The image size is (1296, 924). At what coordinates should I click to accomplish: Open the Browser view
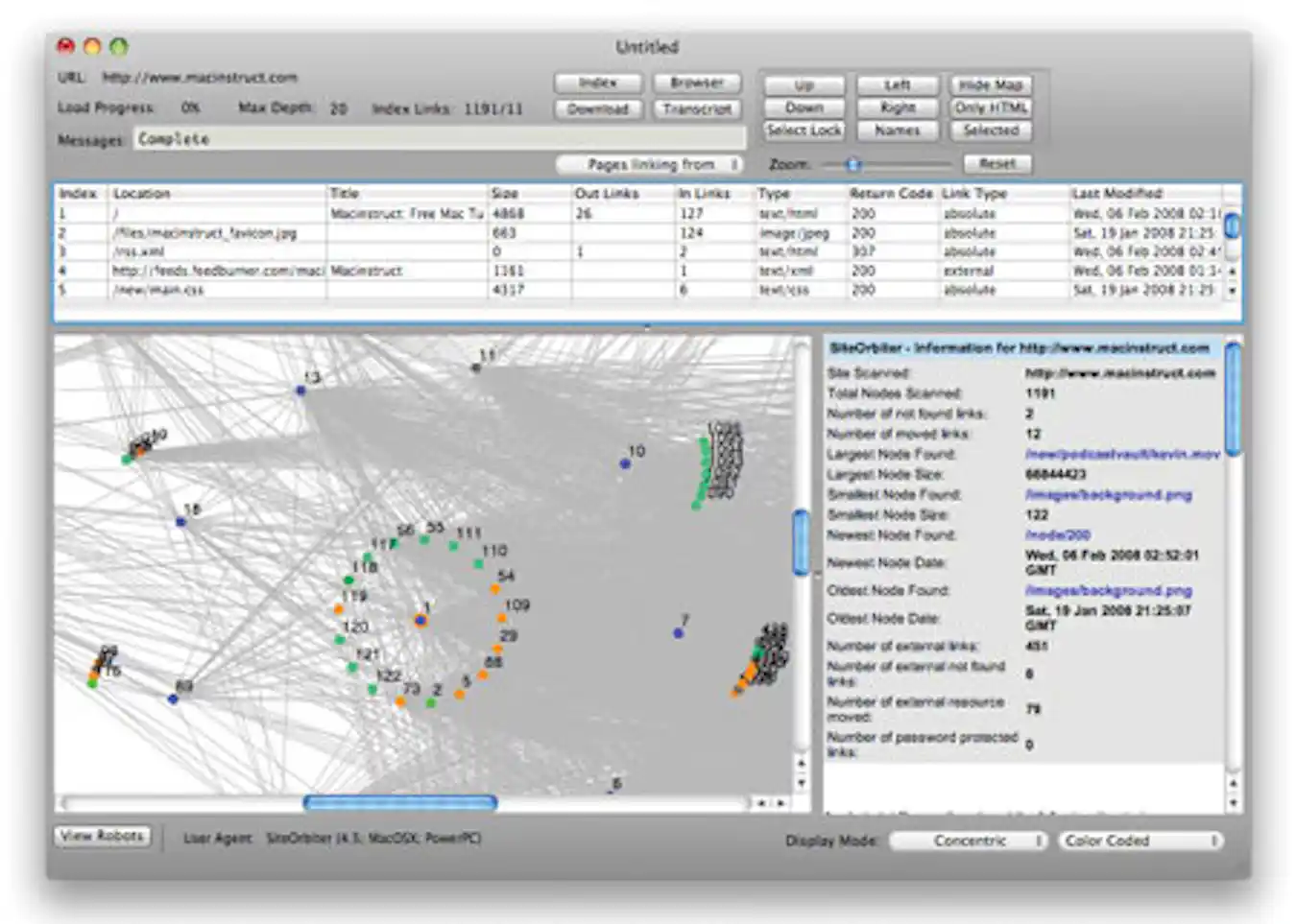tap(697, 83)
